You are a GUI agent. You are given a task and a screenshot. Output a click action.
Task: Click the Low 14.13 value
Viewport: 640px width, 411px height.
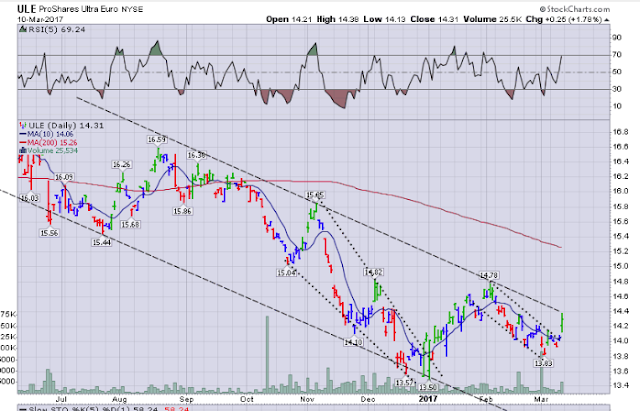click(x=384, y=19)
